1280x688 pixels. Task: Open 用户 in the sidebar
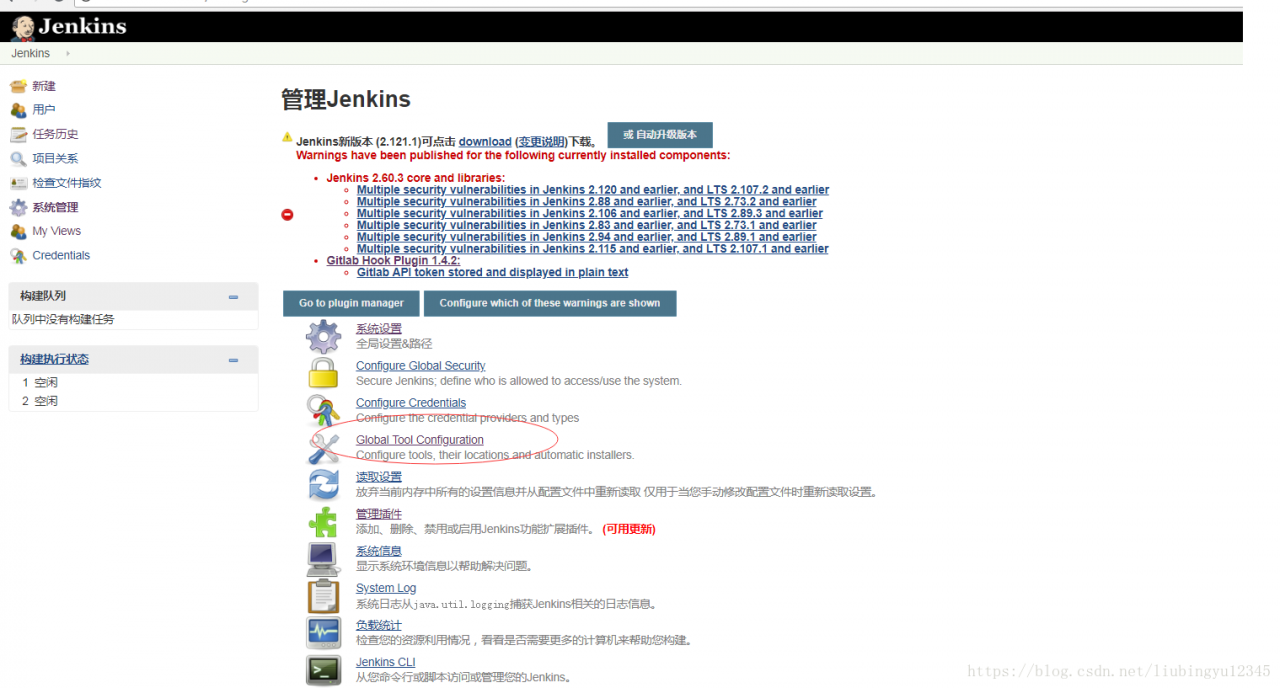tap(44, 110)
